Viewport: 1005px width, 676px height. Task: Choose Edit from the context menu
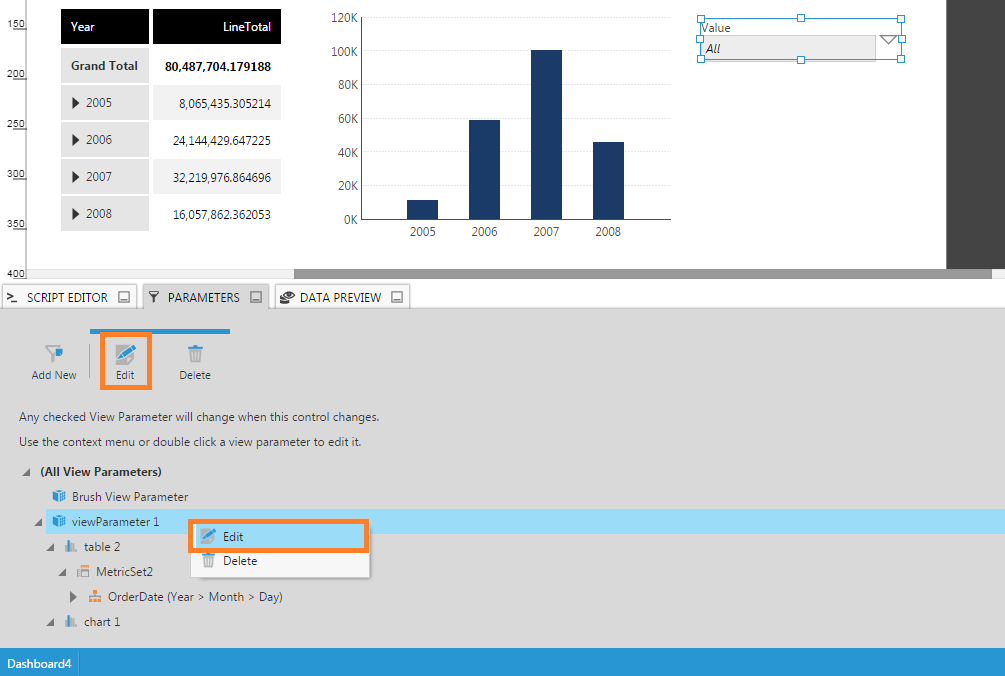[232, 537]
